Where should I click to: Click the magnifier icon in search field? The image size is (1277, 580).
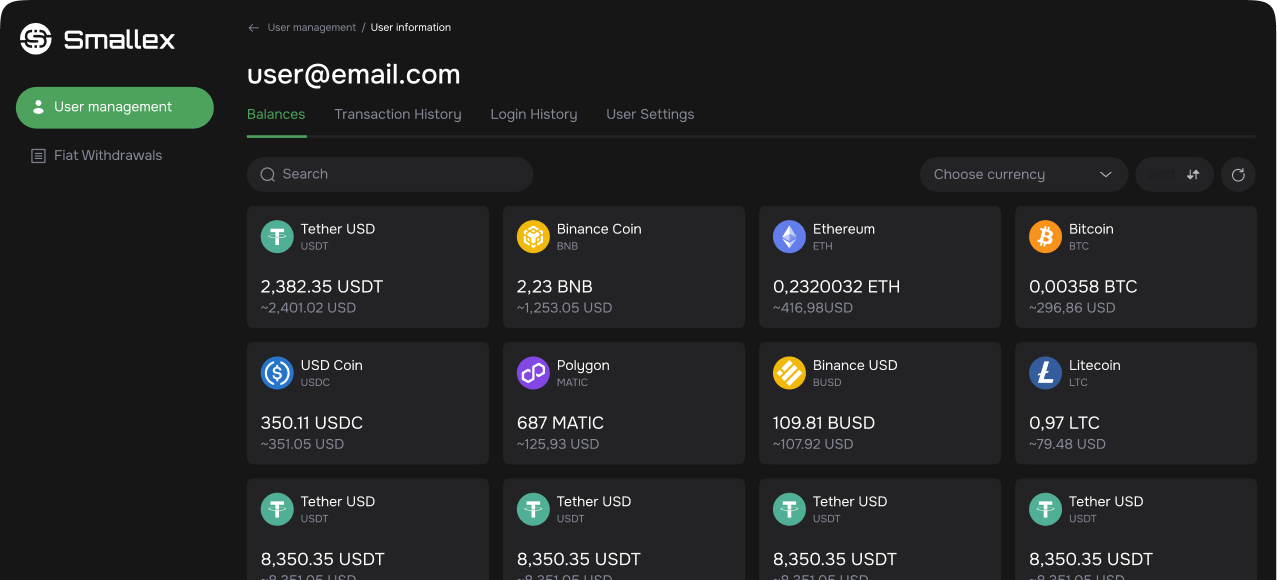(x=268, y=174)
